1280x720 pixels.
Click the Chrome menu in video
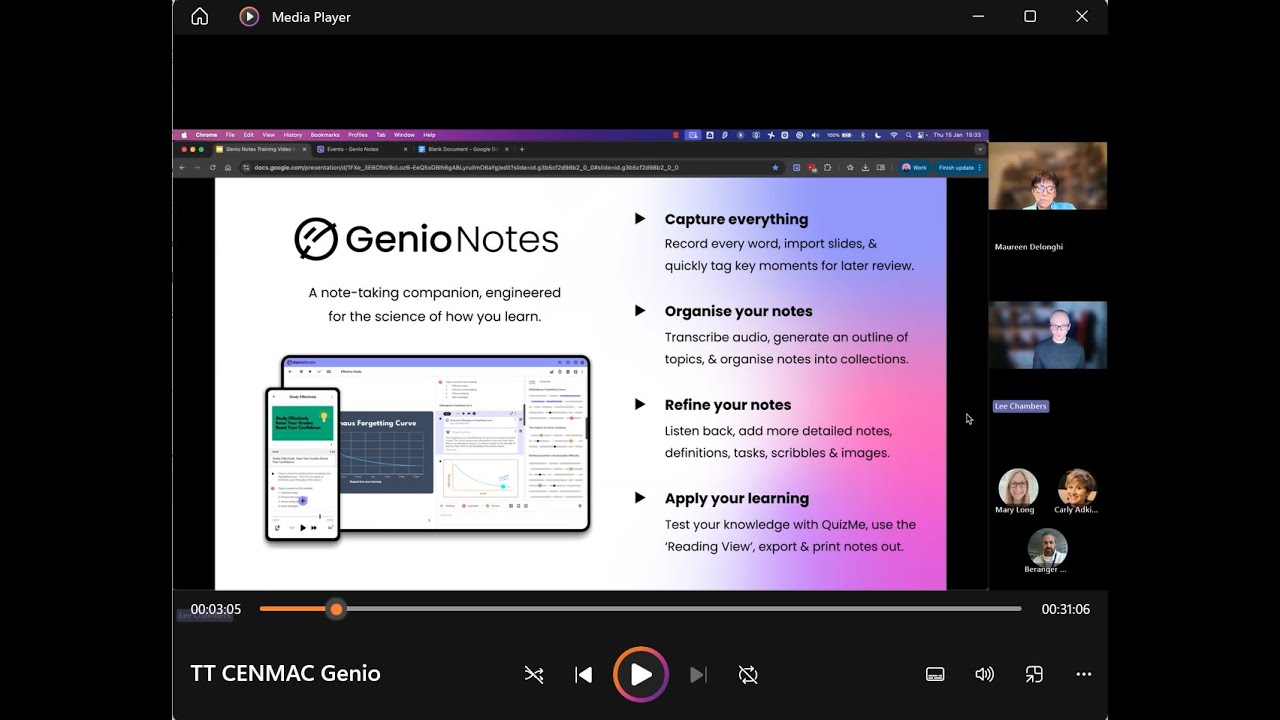pyautogui.click(x=206, y=135)
